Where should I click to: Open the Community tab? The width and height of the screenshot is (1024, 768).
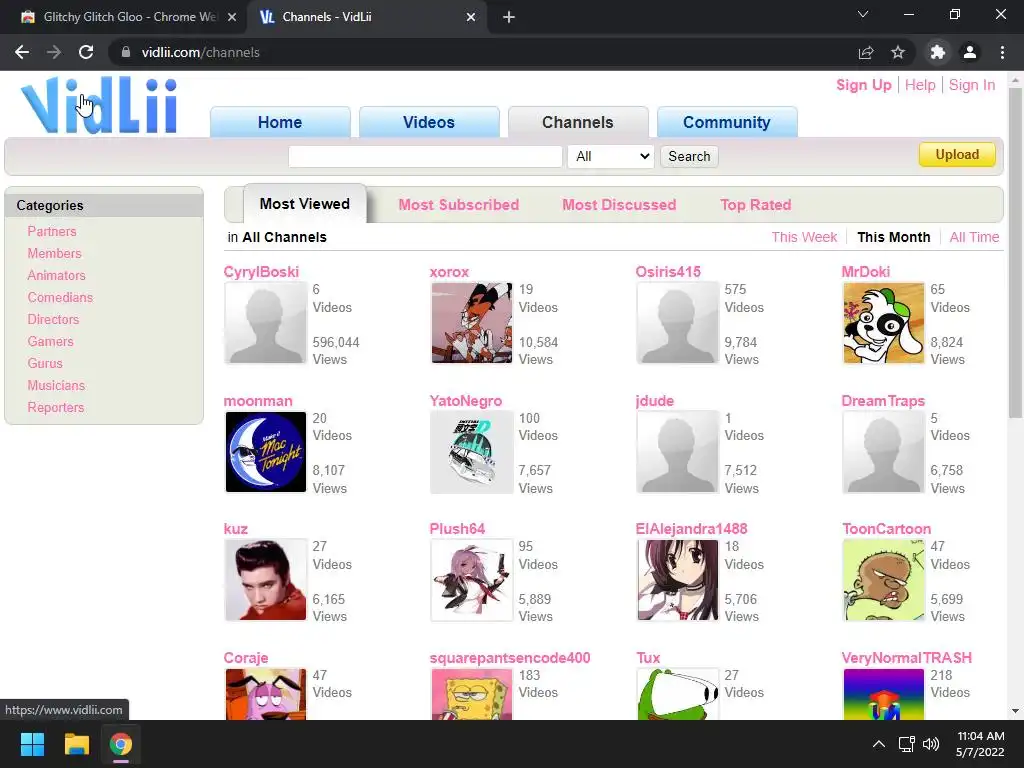tap(727, 122)
